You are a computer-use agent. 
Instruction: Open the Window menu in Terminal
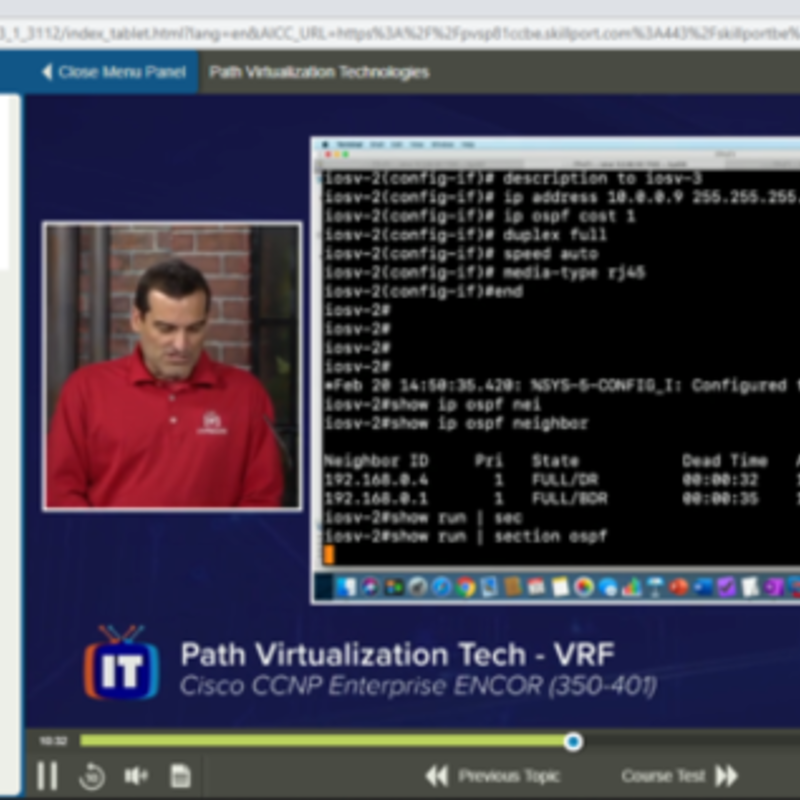click(x=442, y=144)
